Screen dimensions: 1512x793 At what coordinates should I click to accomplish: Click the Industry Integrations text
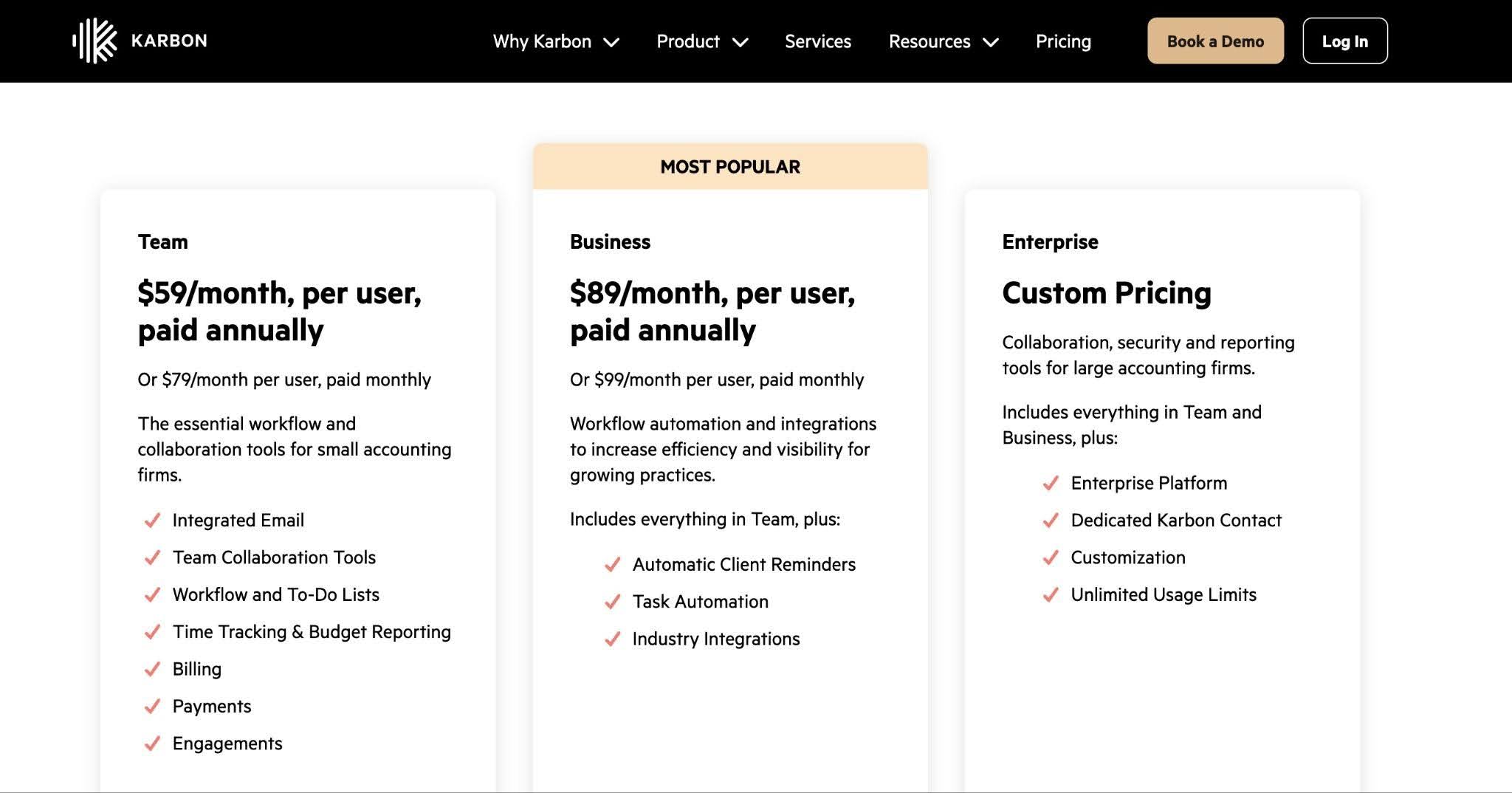point(716,639)
